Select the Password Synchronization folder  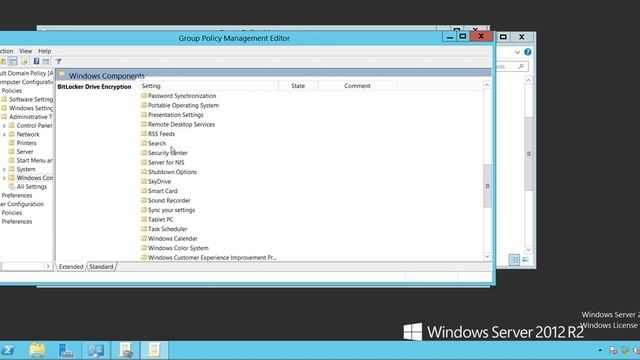coord(182,96)
